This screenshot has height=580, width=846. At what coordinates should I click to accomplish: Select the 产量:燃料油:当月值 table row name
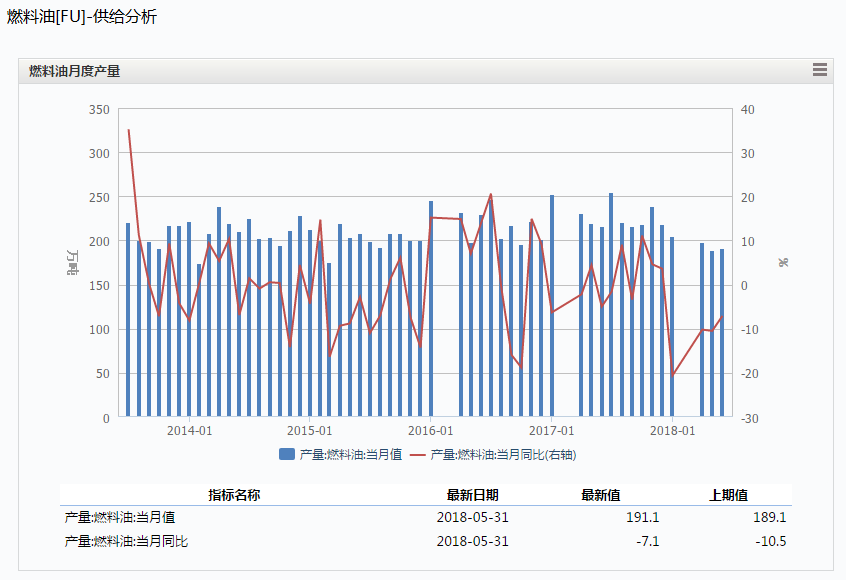120,518
